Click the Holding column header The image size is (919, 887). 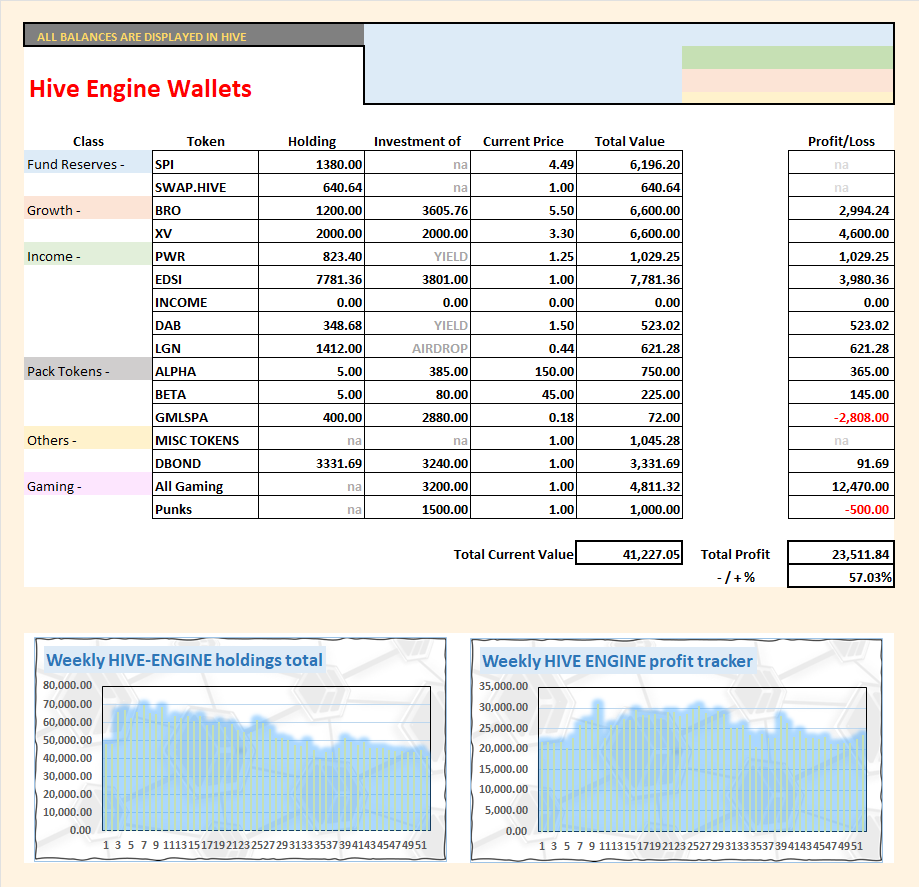point(312,141)
